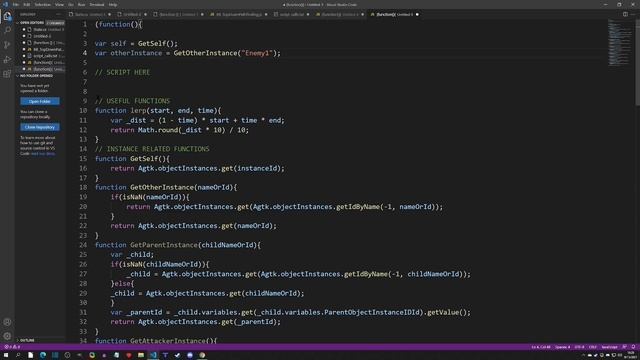Open the Terminal menu
This screenshot has height=360, width=640.
click(x=97, y=4)
